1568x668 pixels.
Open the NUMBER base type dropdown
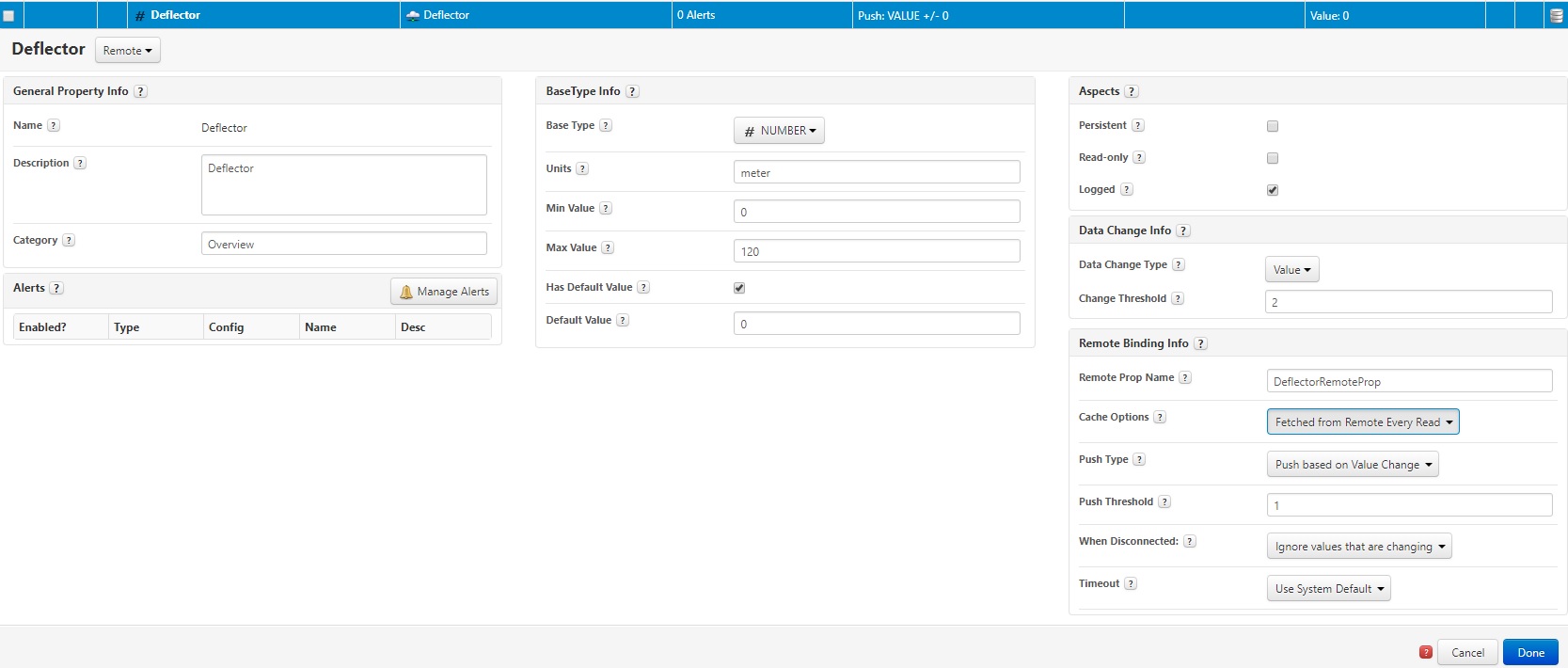tap(779, 131)
